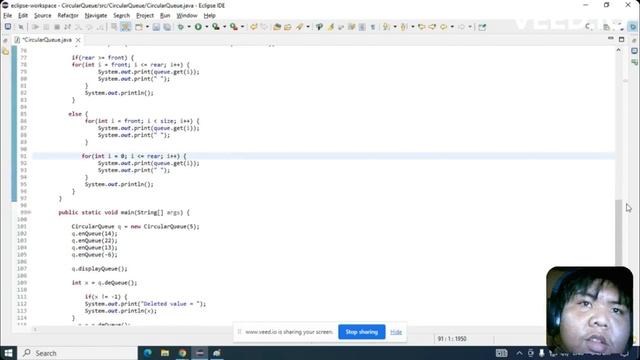Click the Save All toolbar icon
Viewport: 640px width, 360px height.
(x=167, y=27)
